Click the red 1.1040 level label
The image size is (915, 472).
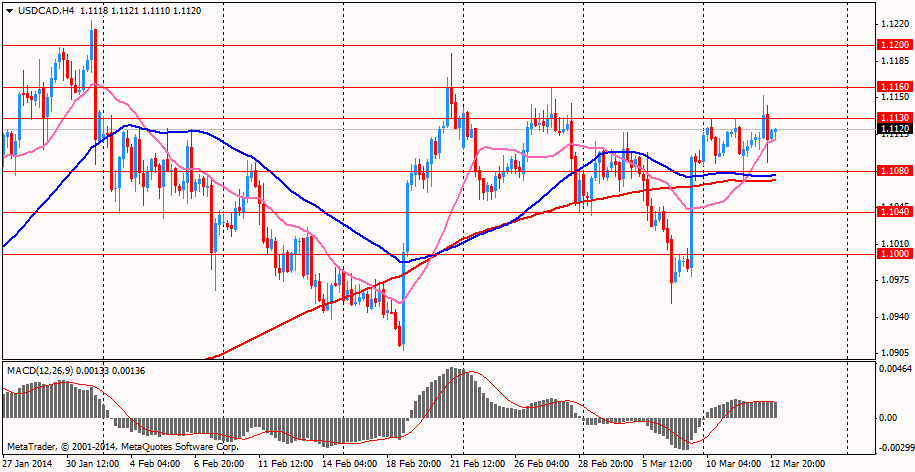[892, 212]
